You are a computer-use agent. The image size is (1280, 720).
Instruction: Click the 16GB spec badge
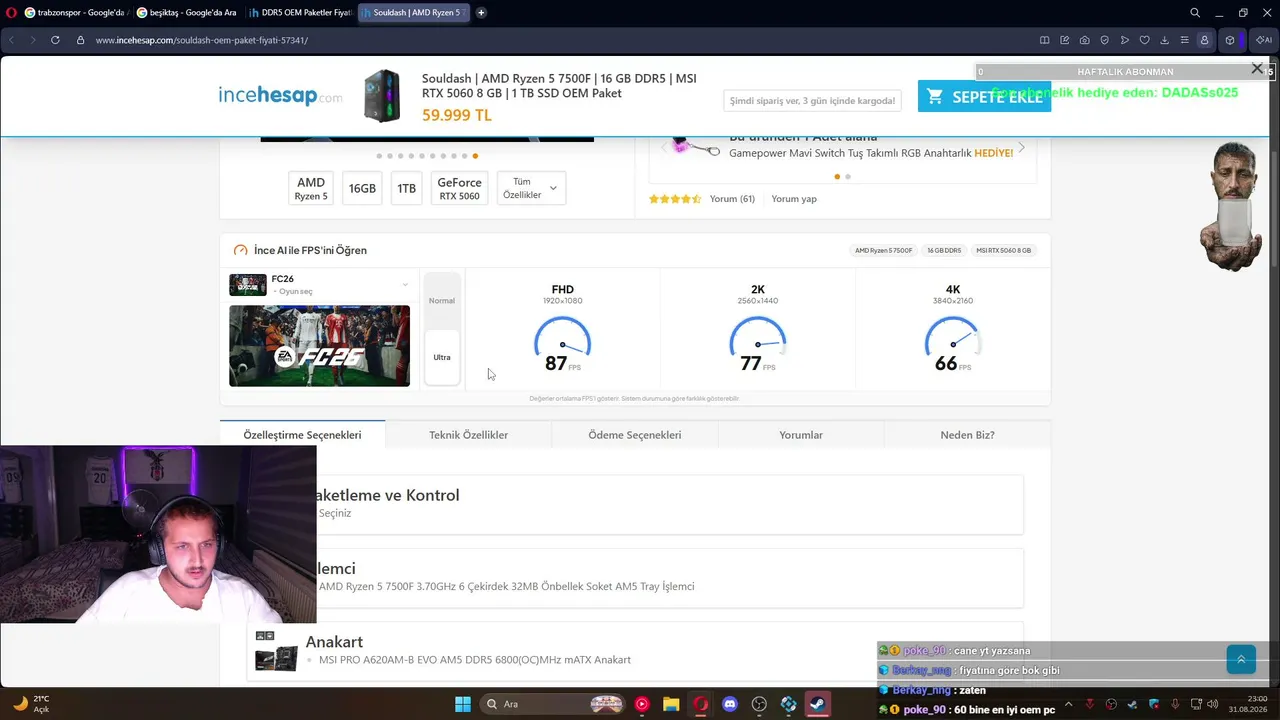[362, 188]
